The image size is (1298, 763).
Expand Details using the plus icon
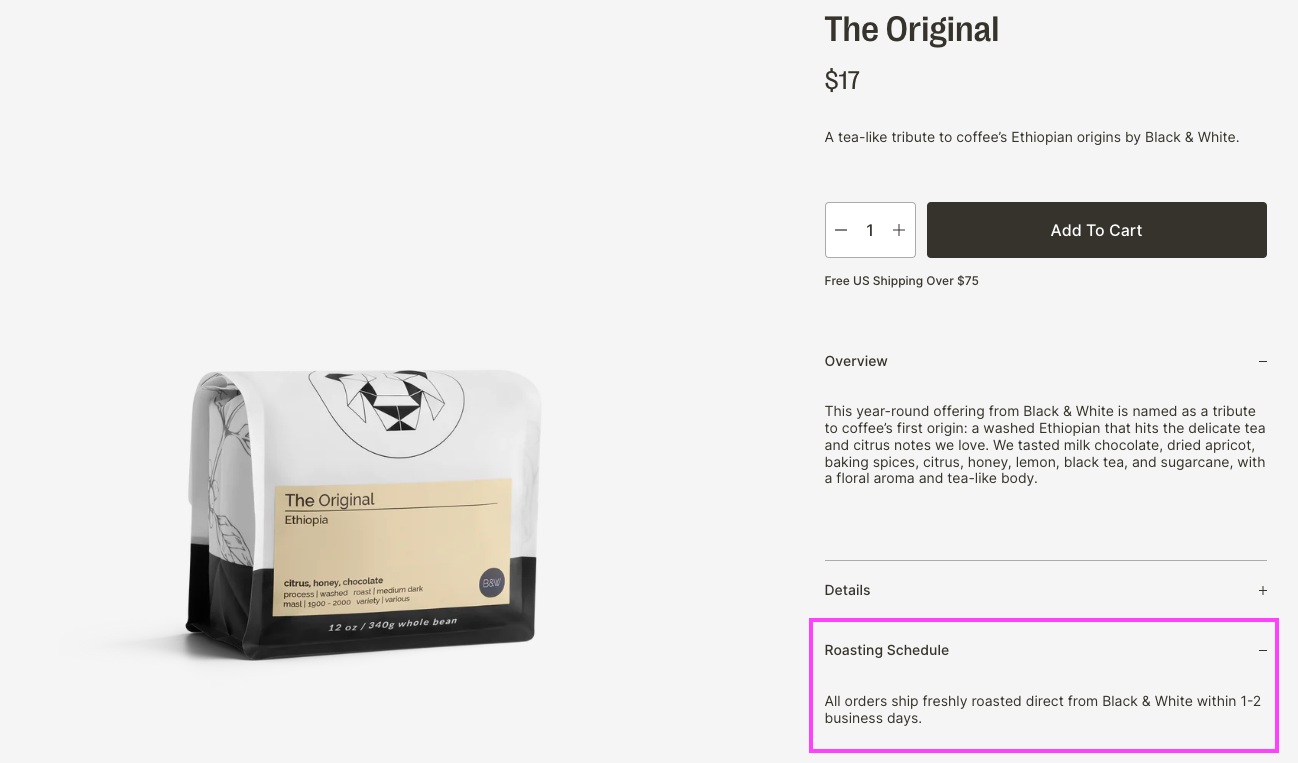[x=1263, y=590]
